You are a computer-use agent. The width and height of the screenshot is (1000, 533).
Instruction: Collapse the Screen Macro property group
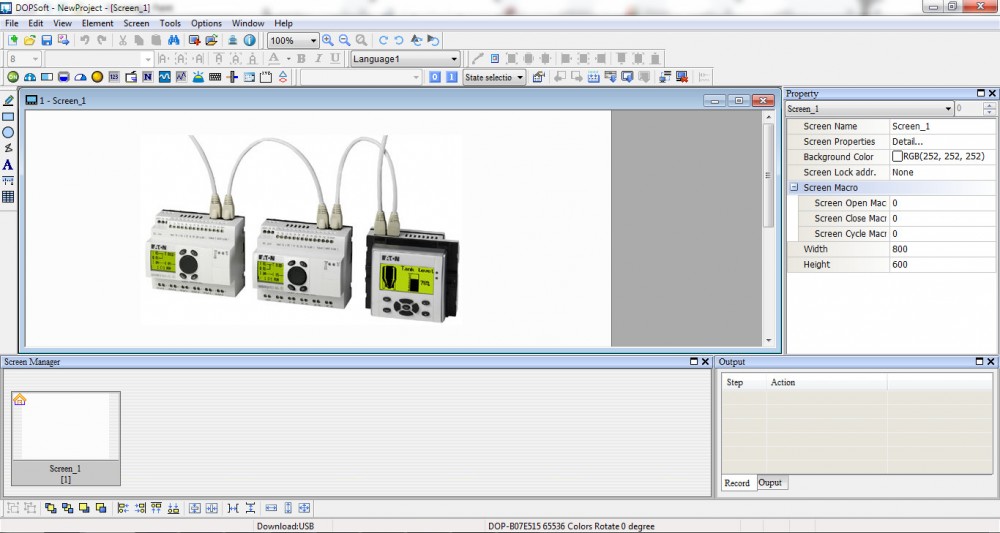[x=794, y=188]
